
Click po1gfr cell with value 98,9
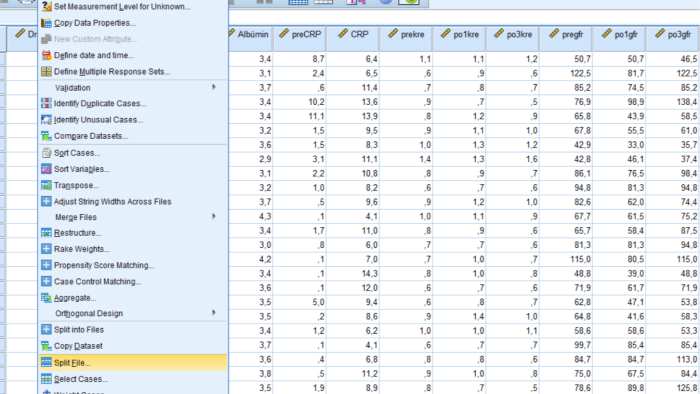click(x=620, y=102)
